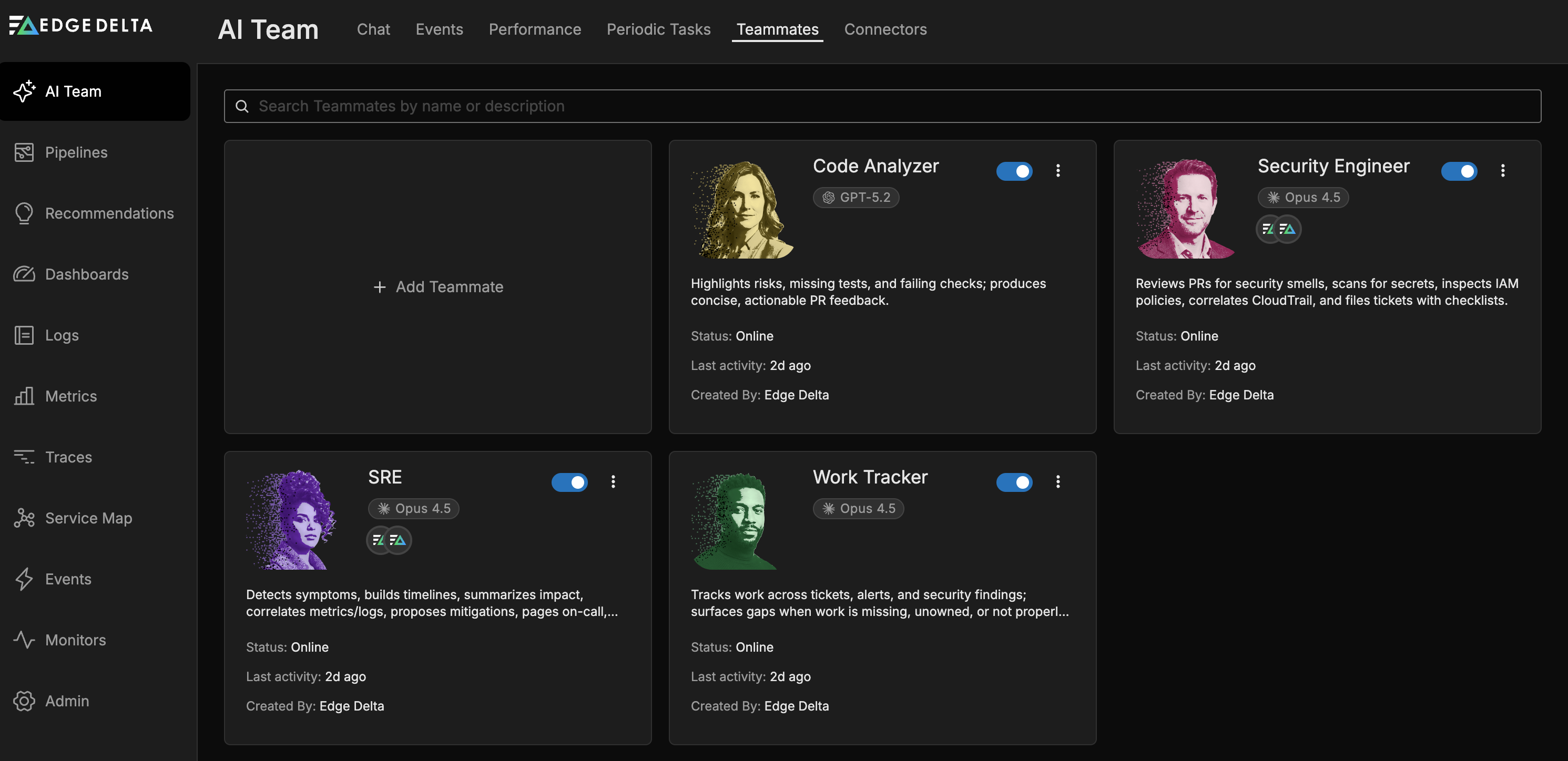
Task: Click the Add Teammate button
Action: [437, 286]
